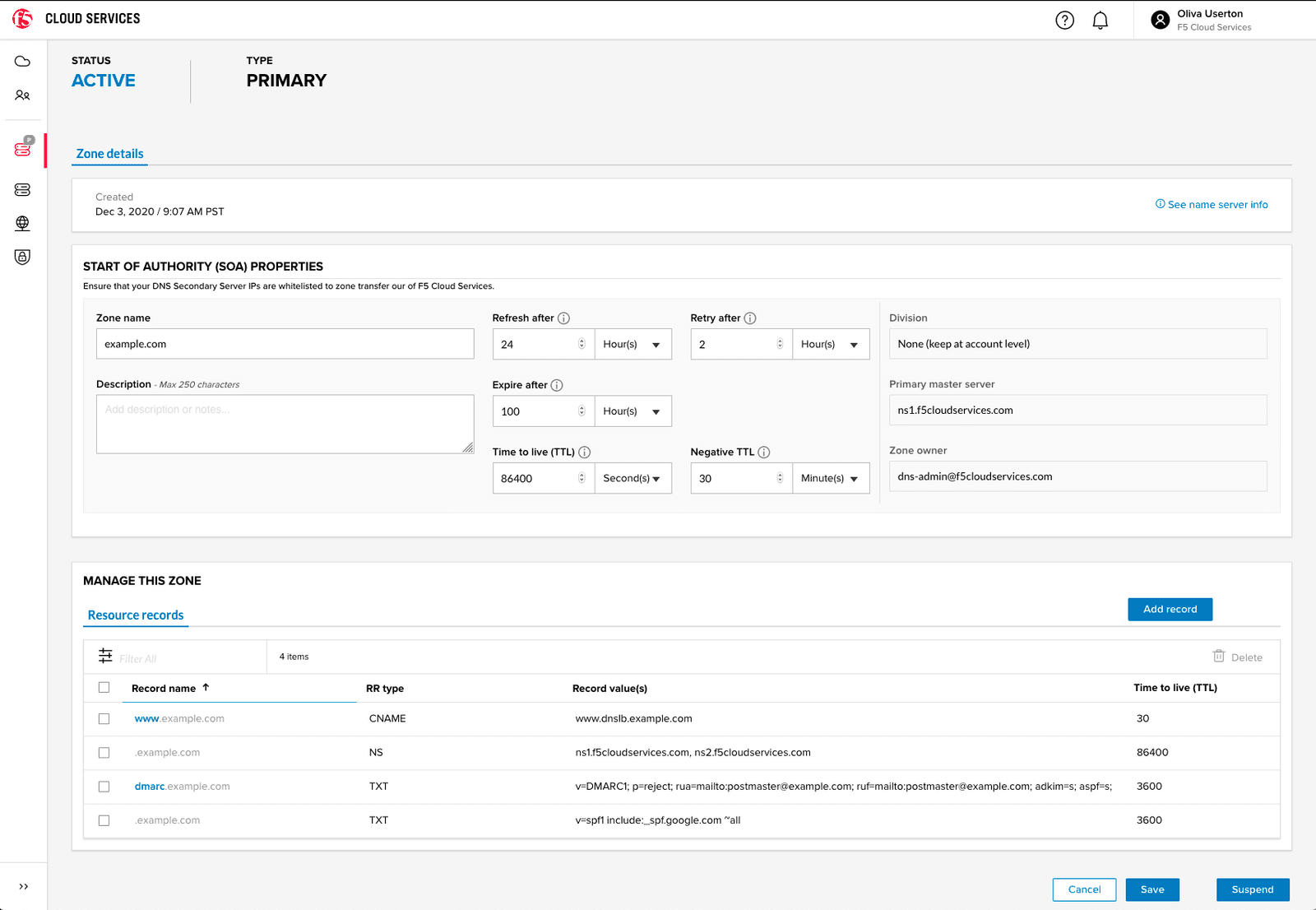Open the help question mark icon
This screenshot has height=910, width=1316.
(x=1064, y=21)
